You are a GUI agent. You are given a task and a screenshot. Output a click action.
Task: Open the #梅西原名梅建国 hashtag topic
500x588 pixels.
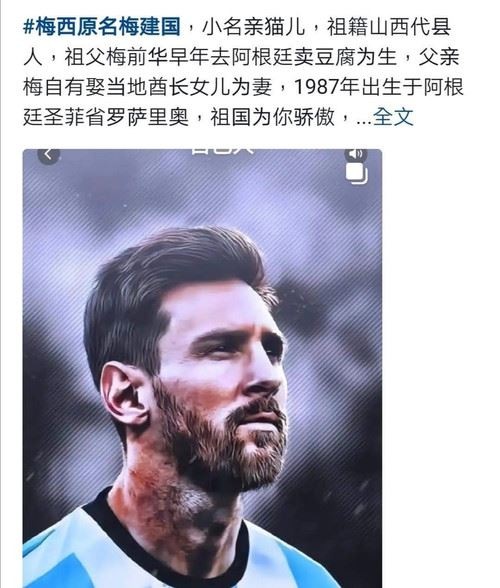click(102, 28)
